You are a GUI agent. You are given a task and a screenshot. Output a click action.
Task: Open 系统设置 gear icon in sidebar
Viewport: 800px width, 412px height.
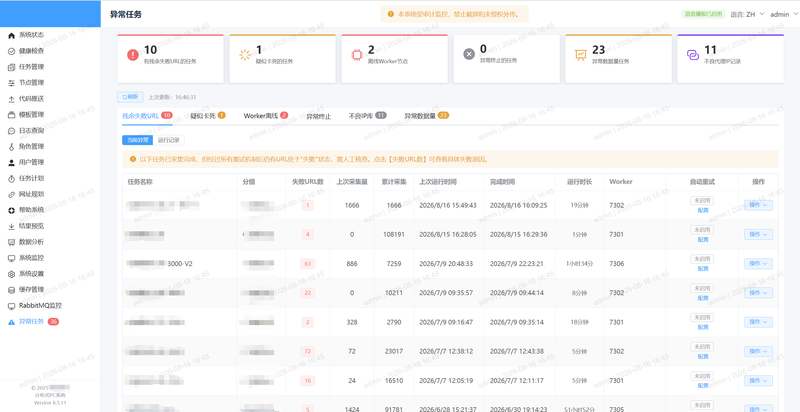[11, 274]
